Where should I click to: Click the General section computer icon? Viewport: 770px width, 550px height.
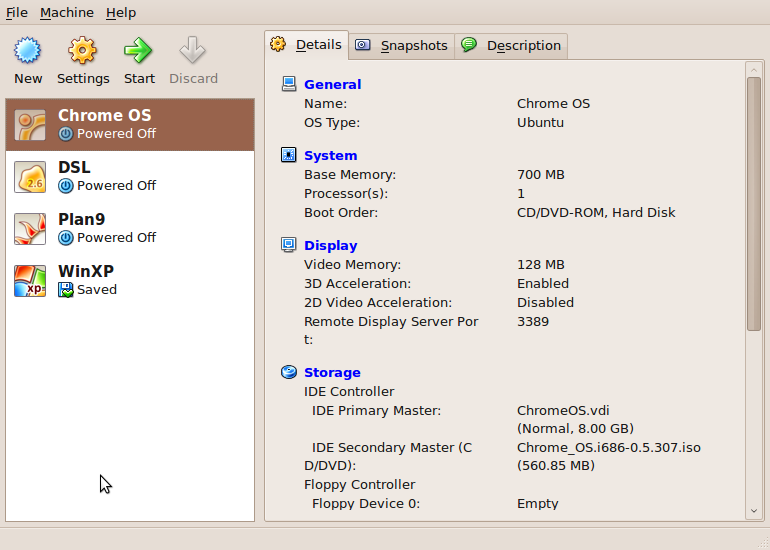pyautogui.click(x=289, y=84)
